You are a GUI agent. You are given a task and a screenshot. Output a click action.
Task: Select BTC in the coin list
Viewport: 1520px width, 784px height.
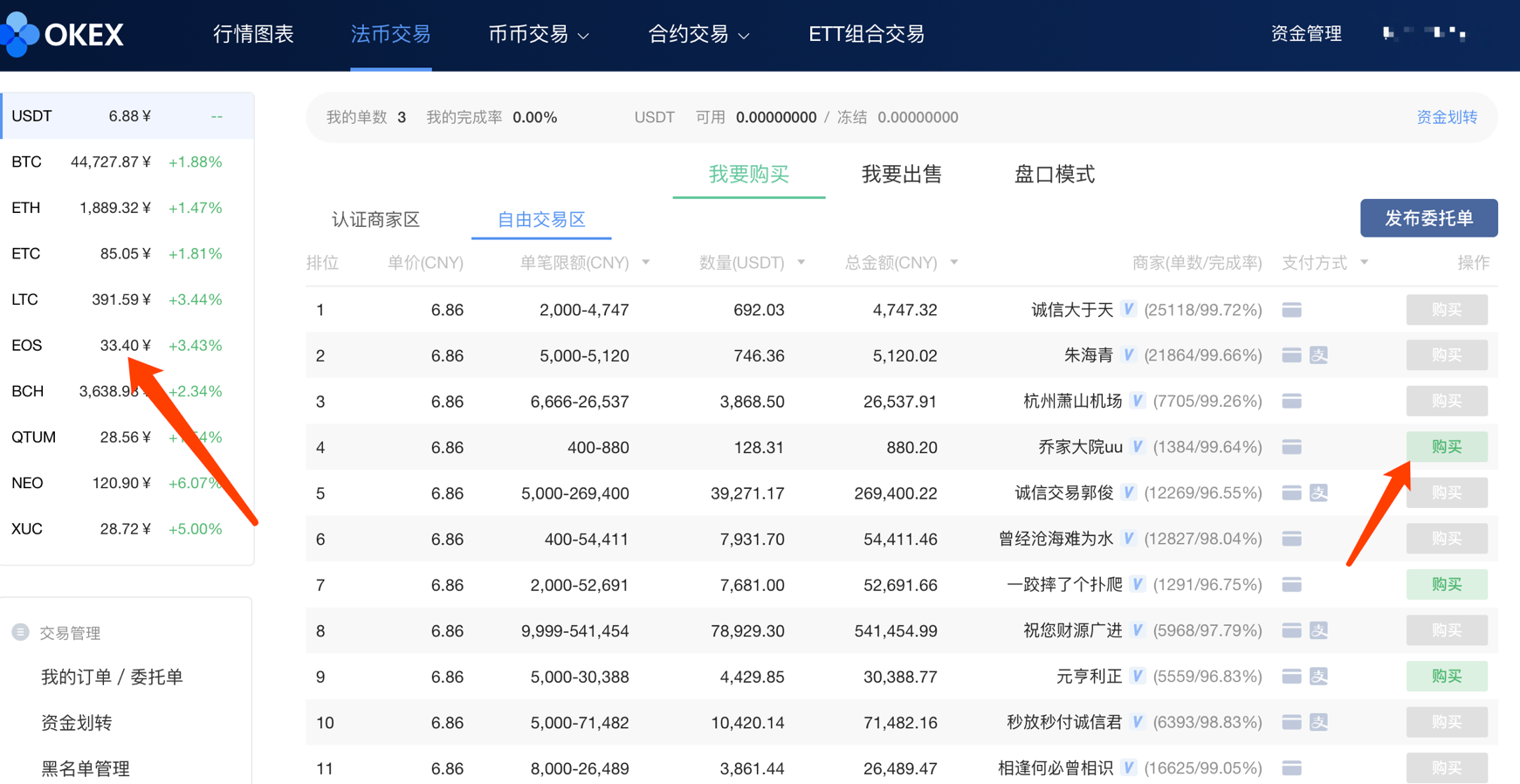point(127,162)
